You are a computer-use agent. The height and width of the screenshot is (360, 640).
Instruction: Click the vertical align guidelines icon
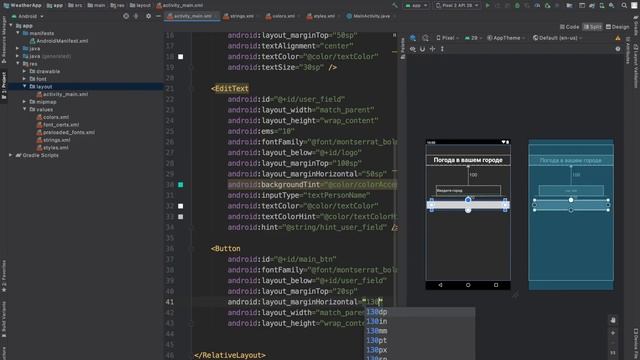pos(442,49)
